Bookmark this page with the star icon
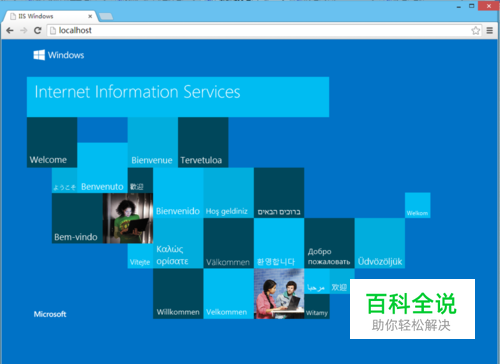This screenshot has height=364, width=500. click(476, 30)
